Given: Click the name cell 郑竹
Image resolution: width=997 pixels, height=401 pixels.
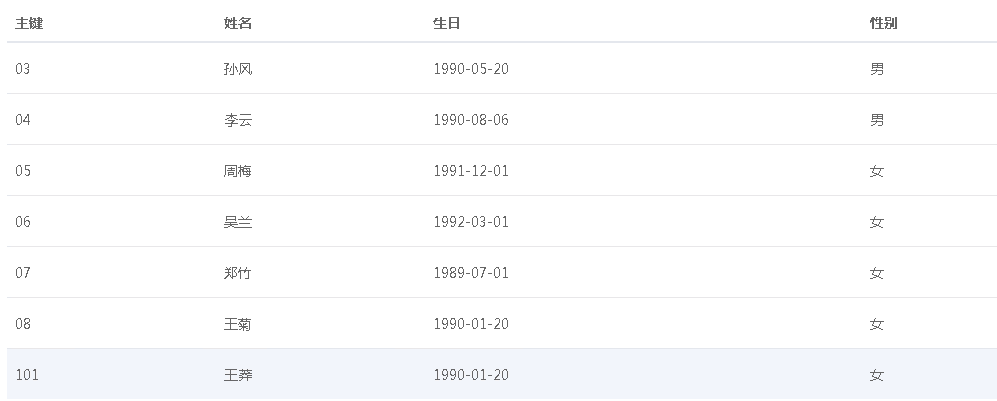Looking at the screenshot, I should pos(238,273).
